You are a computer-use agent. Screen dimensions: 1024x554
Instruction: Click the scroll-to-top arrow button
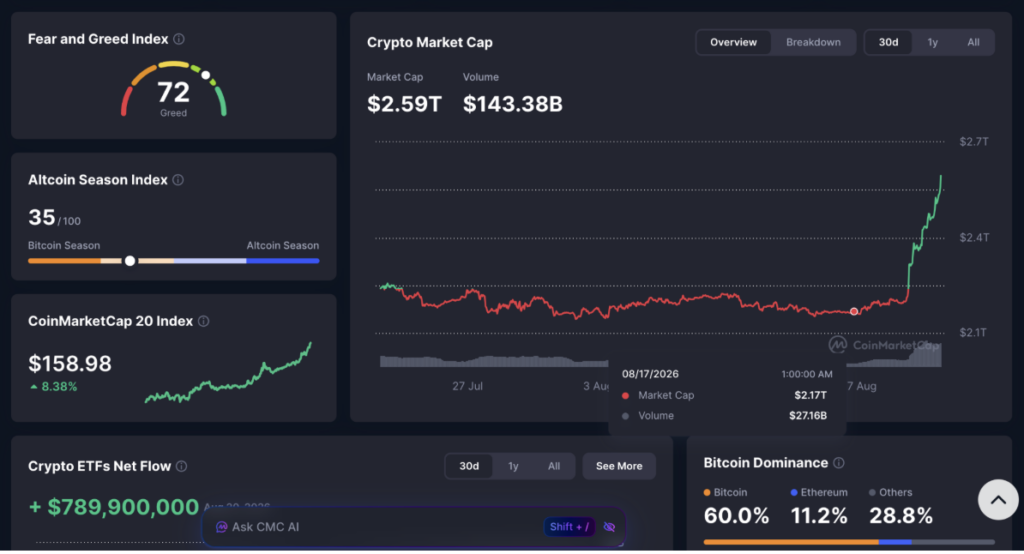point(998,500)
